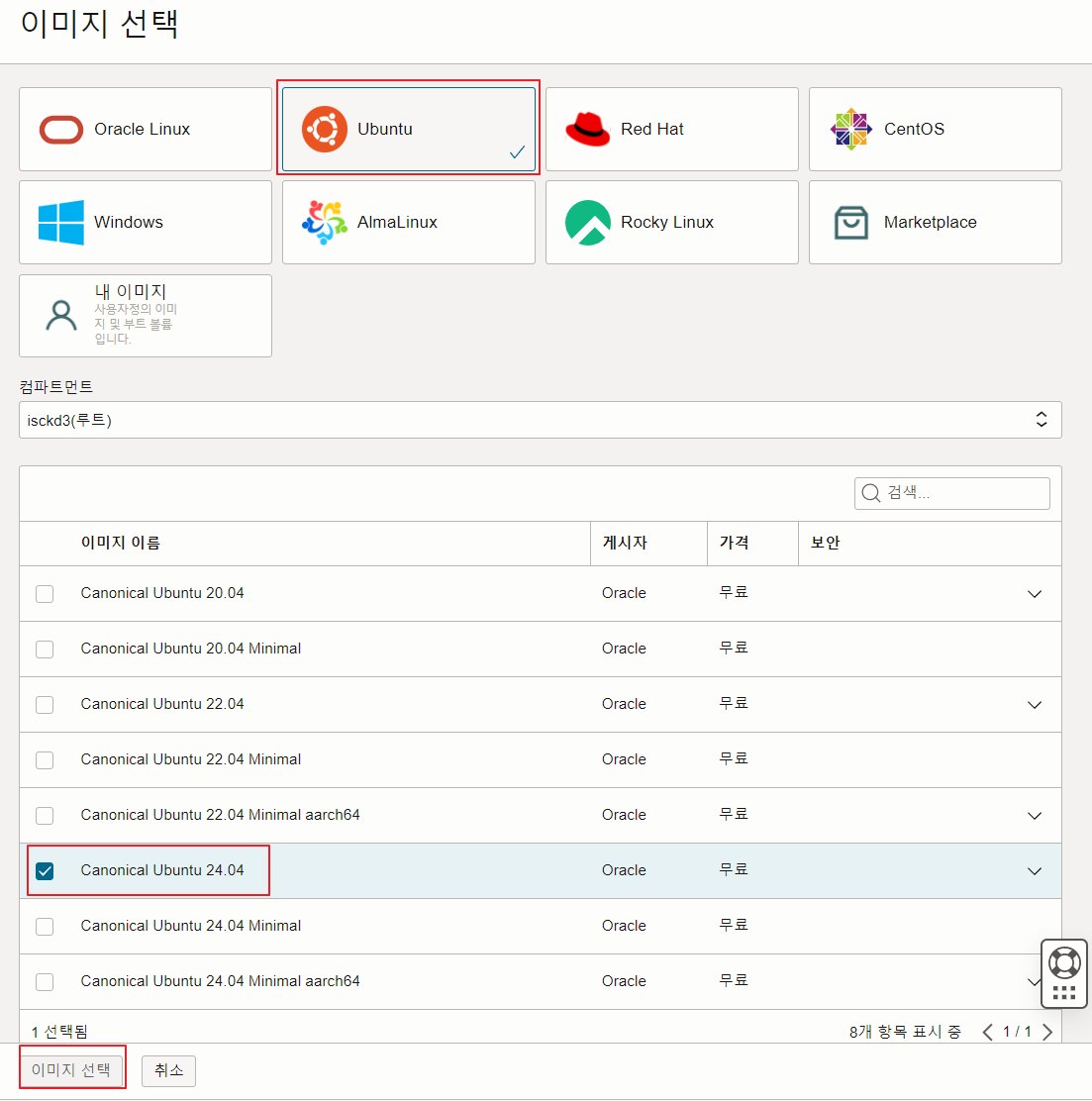1092x1101 pixels.
Task: Click the 보안 column header
Action: pos(825,543)
